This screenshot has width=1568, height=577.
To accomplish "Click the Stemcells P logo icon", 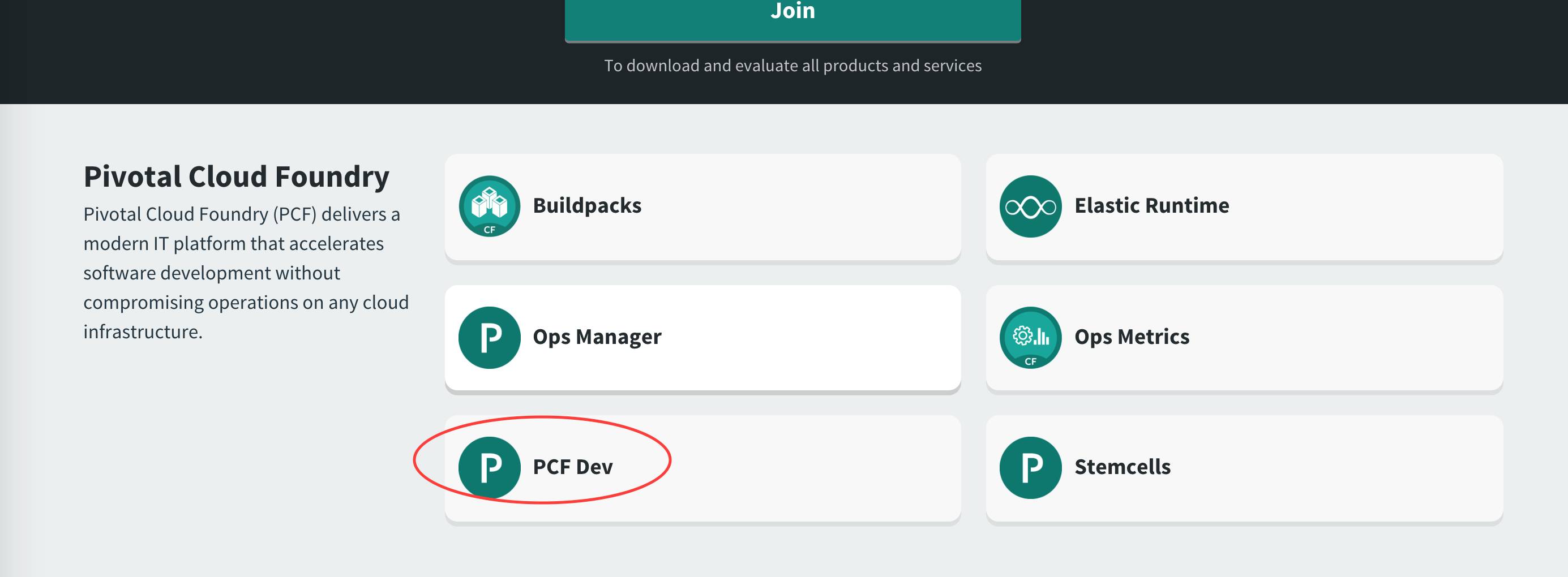I will (1031, 468).
